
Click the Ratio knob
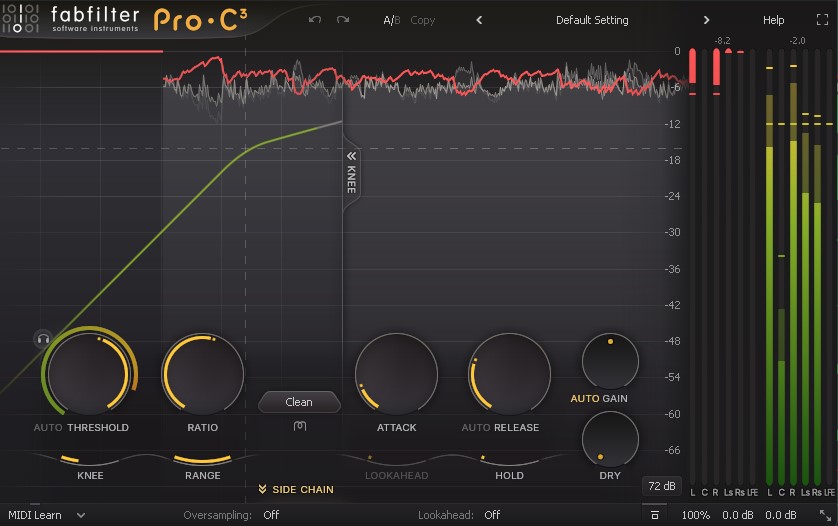tap(203, 374)
